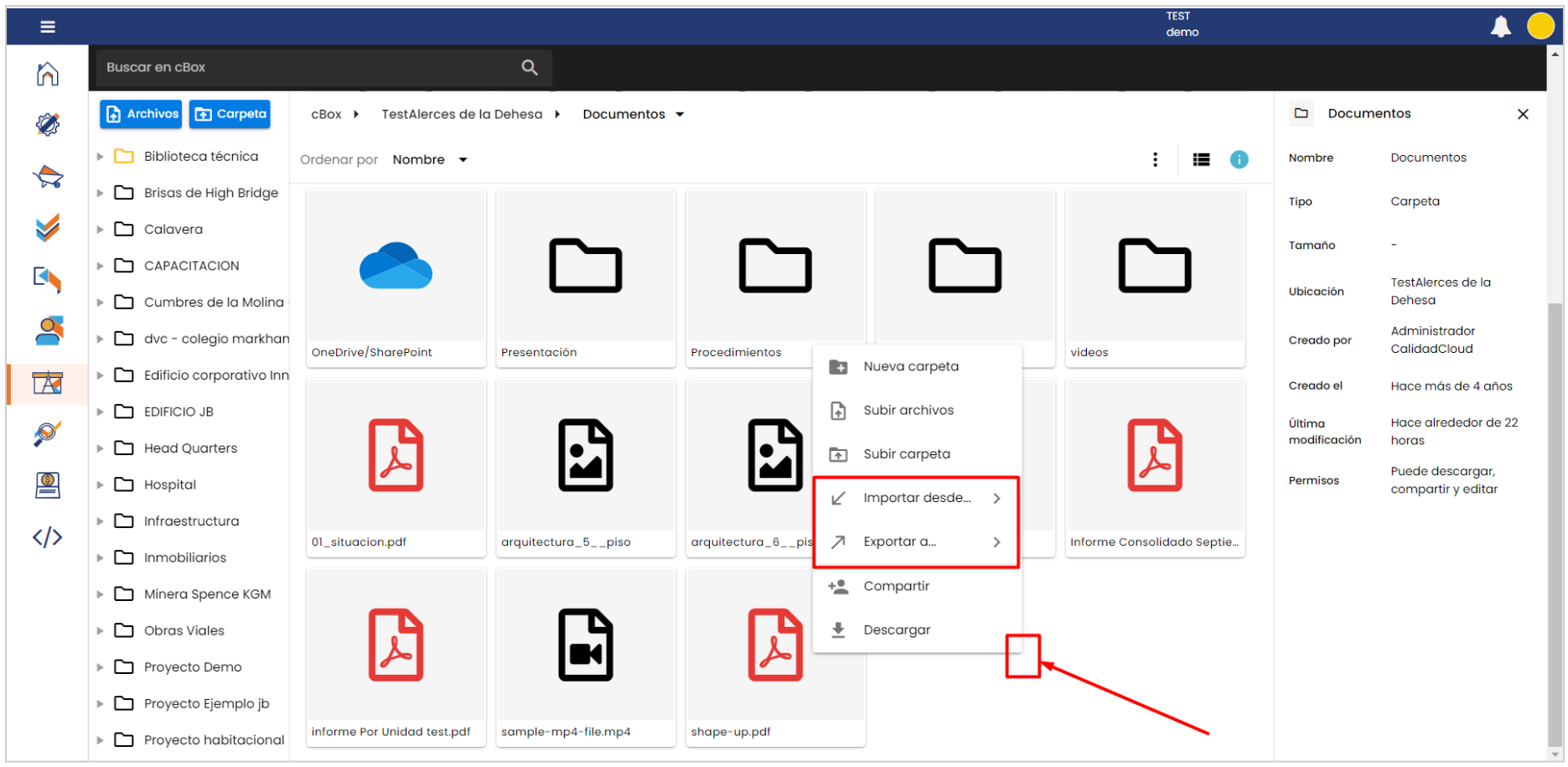Viewport: 1568px width, 767px height.
Task: Select Proyecto habitacional folder
Action: point(199,740)
